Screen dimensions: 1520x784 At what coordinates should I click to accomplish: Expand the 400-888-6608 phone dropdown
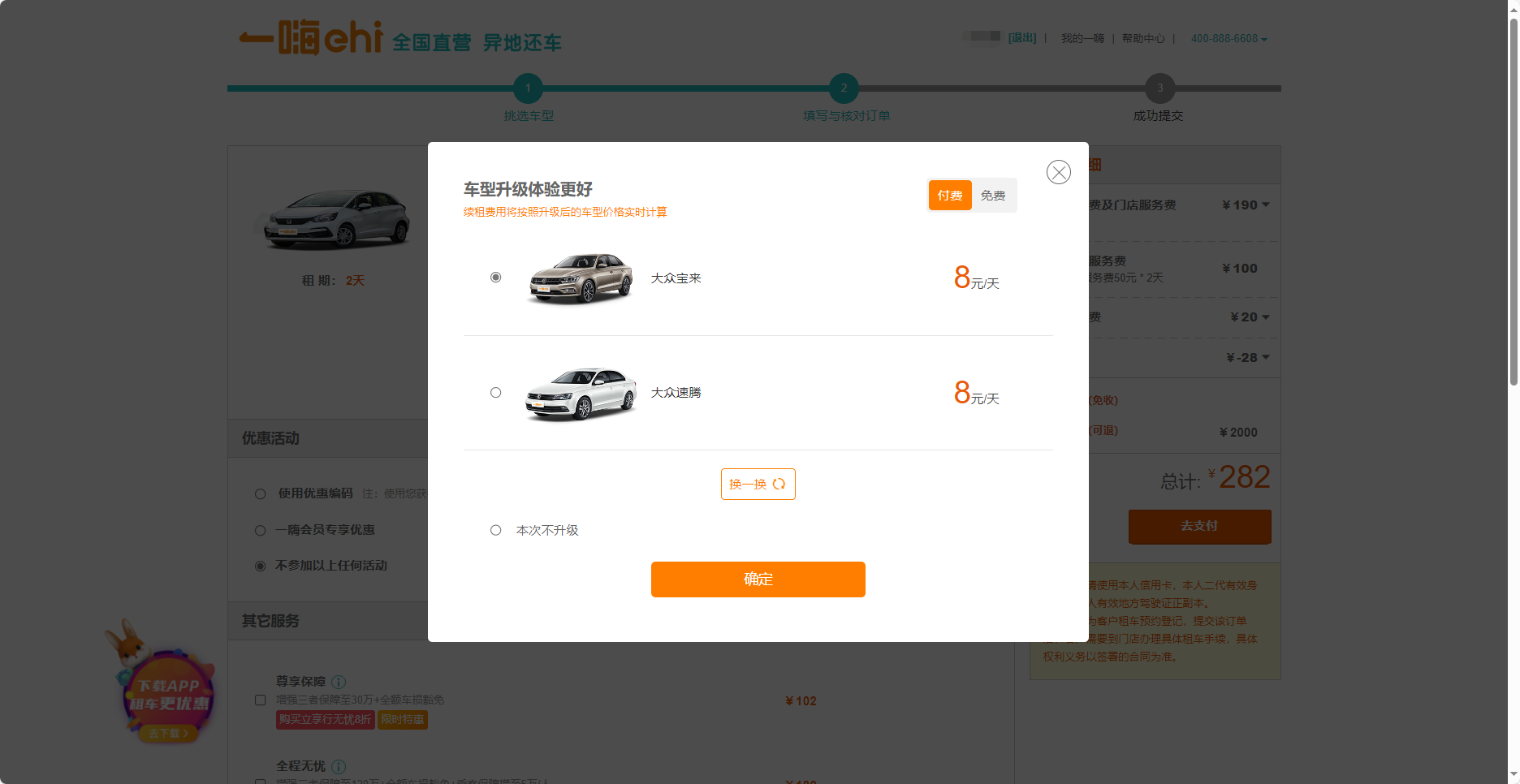1229,39
